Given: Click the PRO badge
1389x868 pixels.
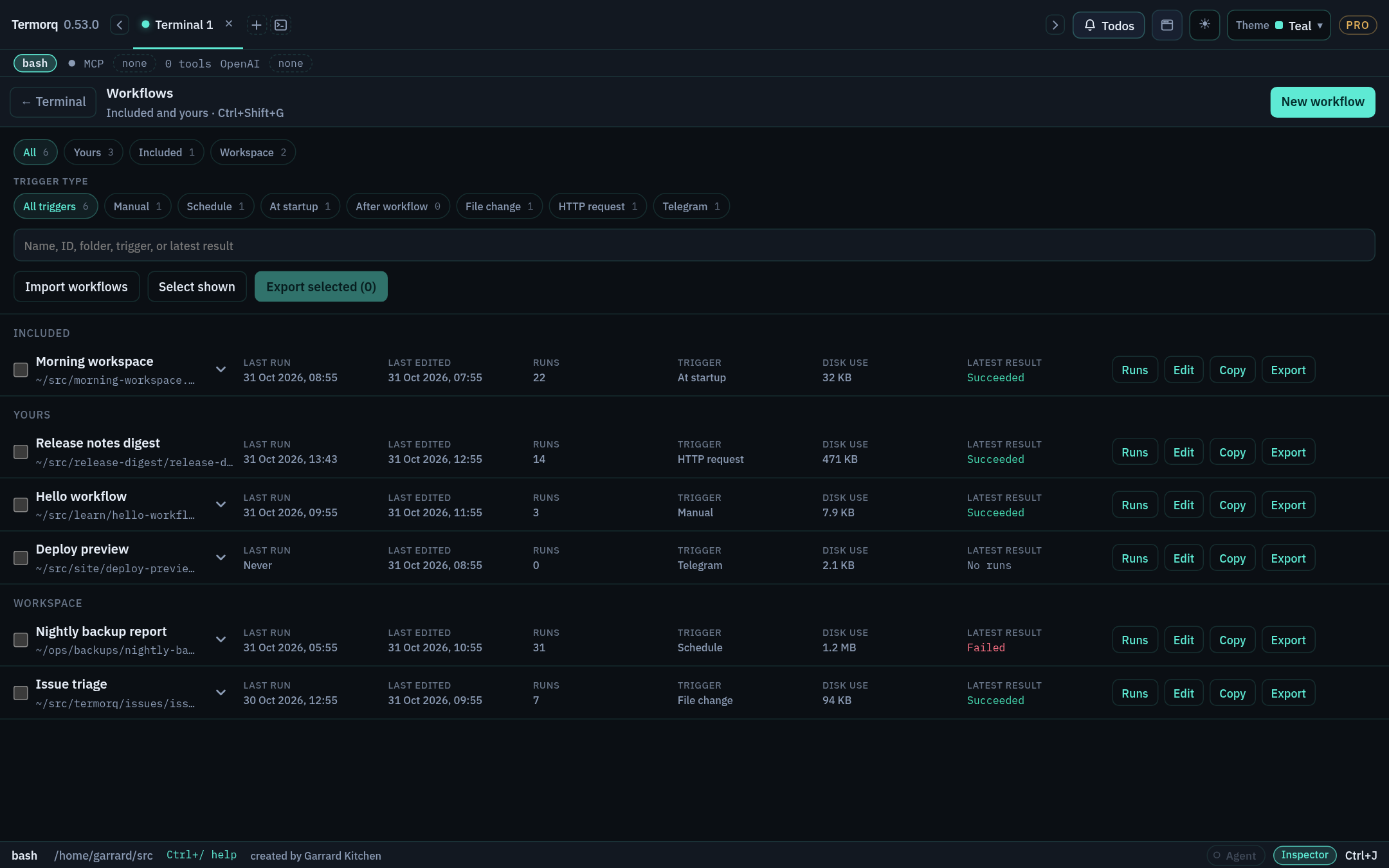Looking at the screenshot, I should tap(1357, 25).
